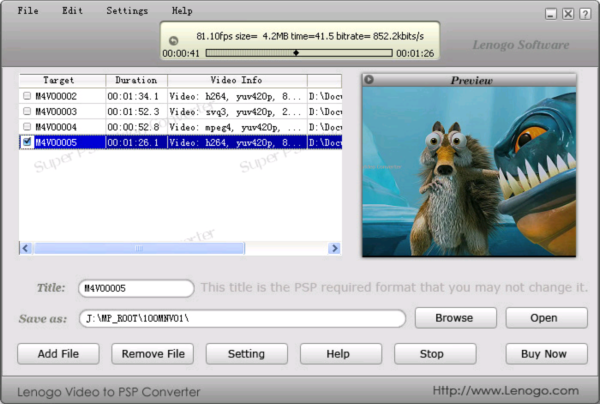Image resolution: width=600 pixels, height=404 pixels.
Task: Click the Add File button
Action: click(58, 354)
